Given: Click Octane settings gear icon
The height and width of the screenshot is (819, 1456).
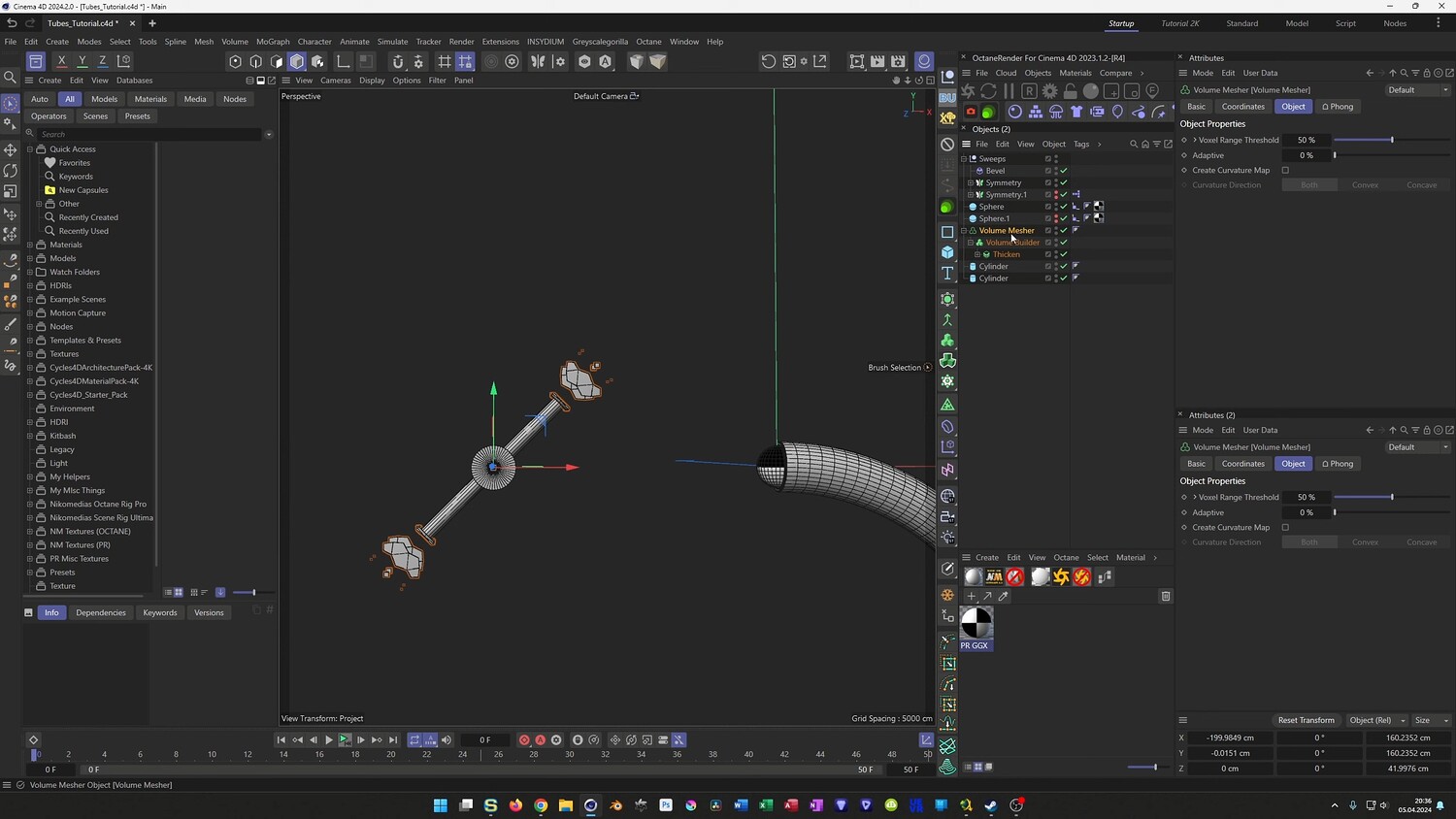Looking at the screenshot, I should (x=1049, y=91).
